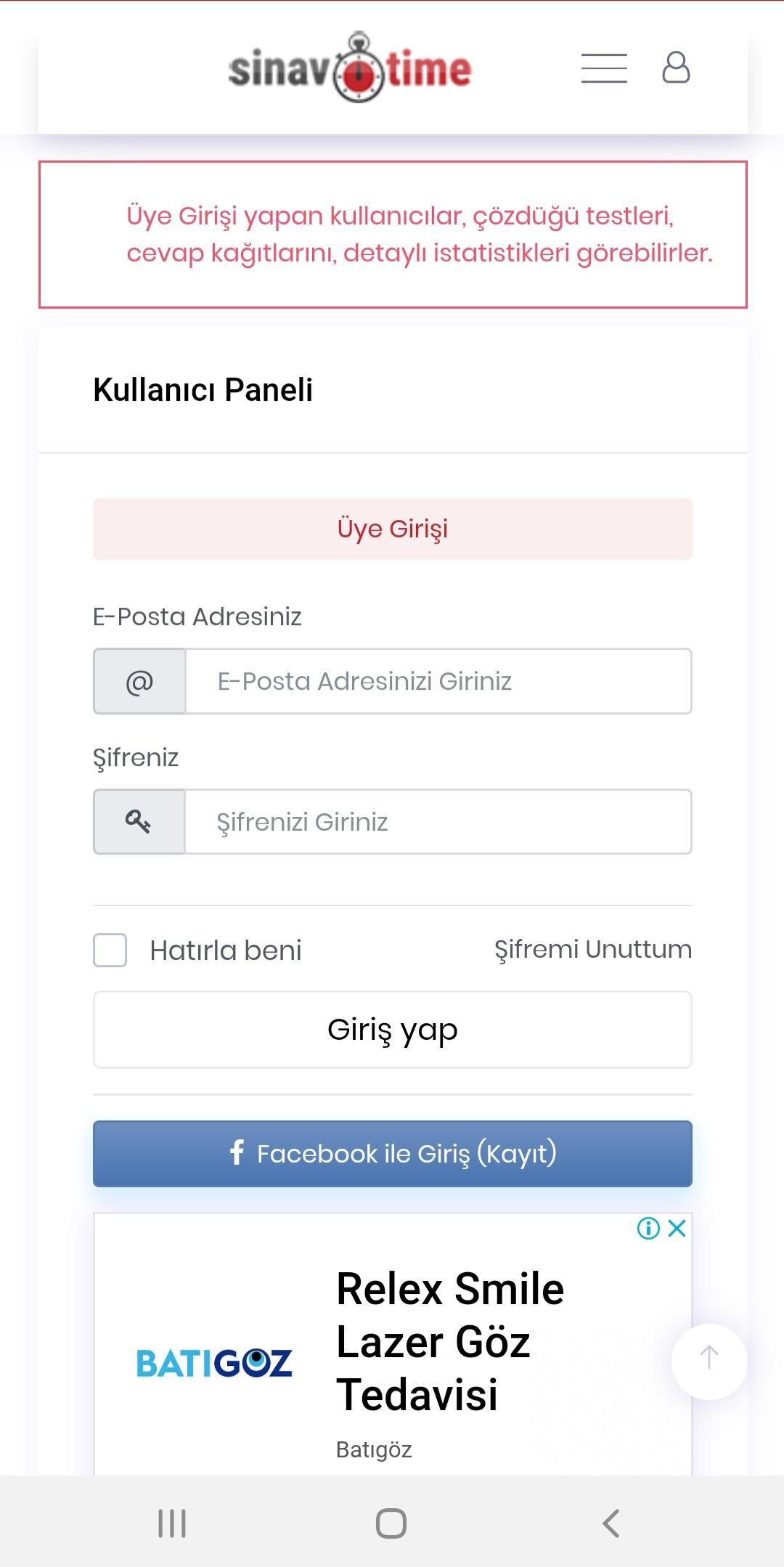The height and width of the screenshot is (1567, 784).
Task: Tap the Android home button
Action: coord(391,1523)
